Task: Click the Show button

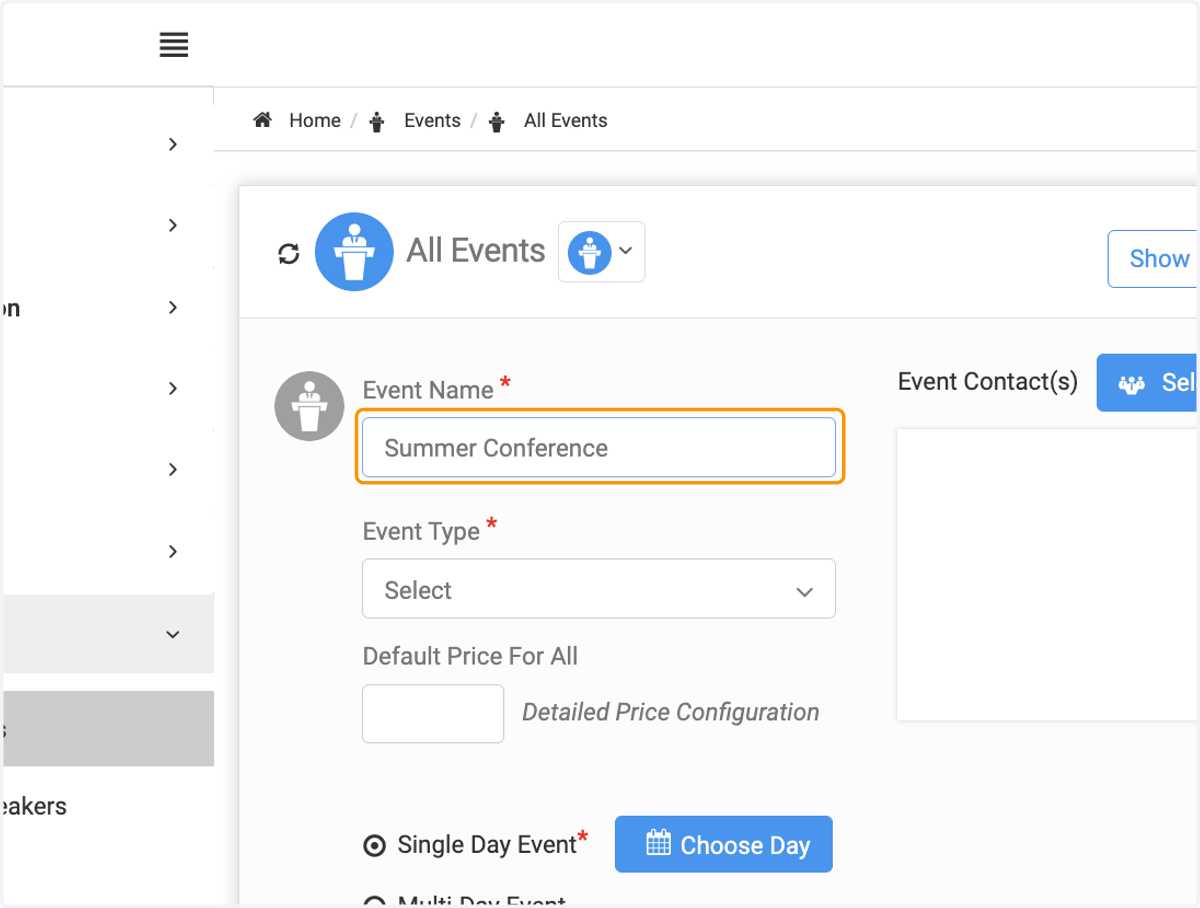Action: (x=1153, y=259)
